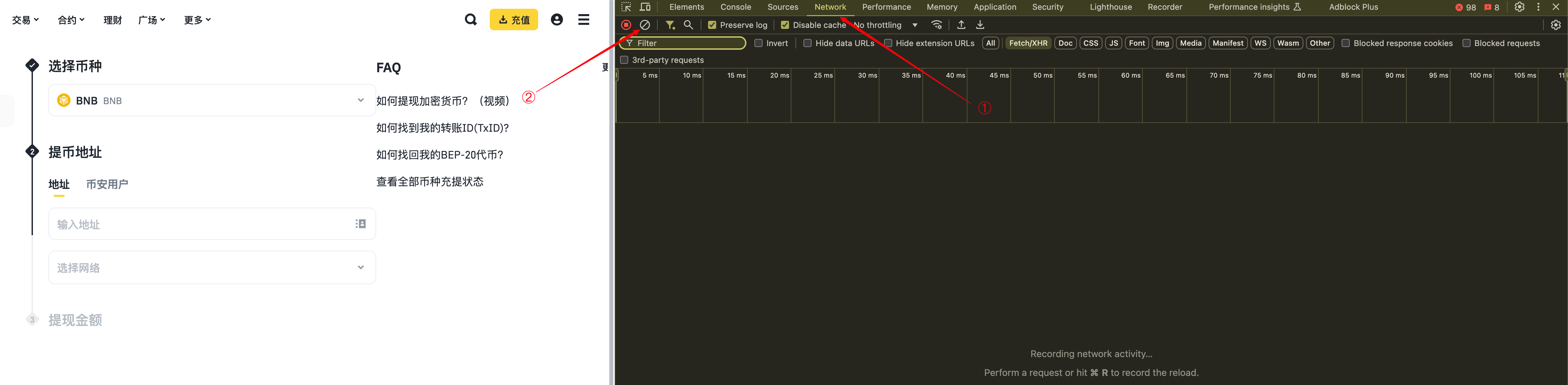The image size is (1568, 385).
Task: Open the website hamburger menu icon
Action: [x=583, y=19]
